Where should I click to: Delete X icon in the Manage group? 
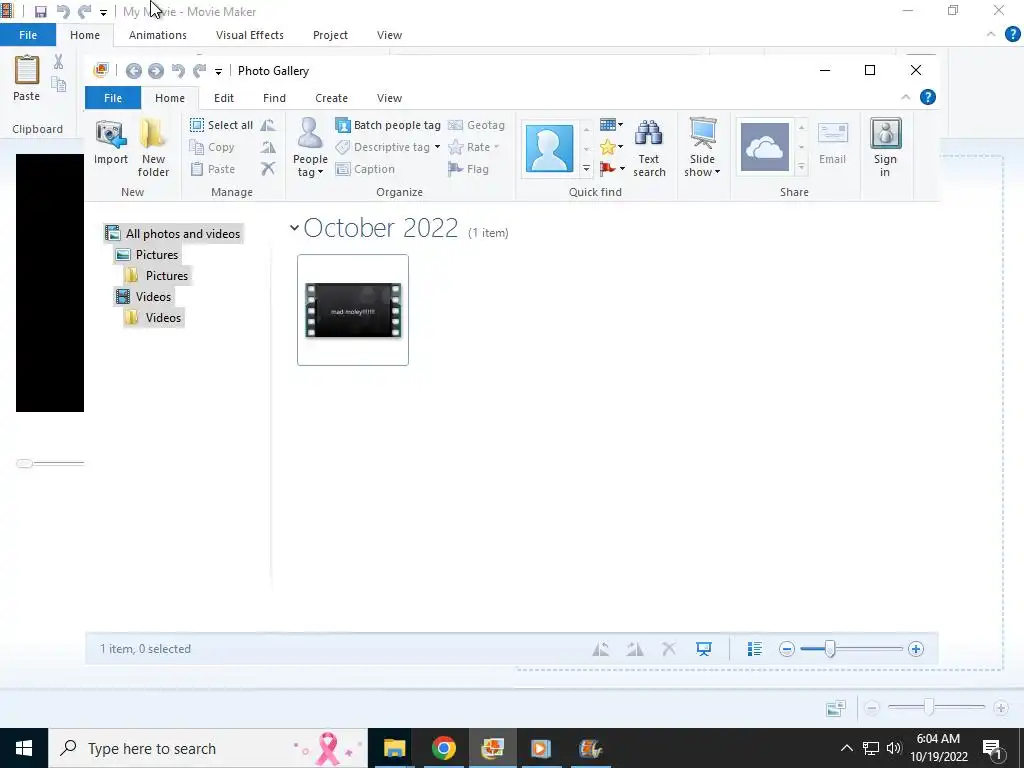point(268,169)
